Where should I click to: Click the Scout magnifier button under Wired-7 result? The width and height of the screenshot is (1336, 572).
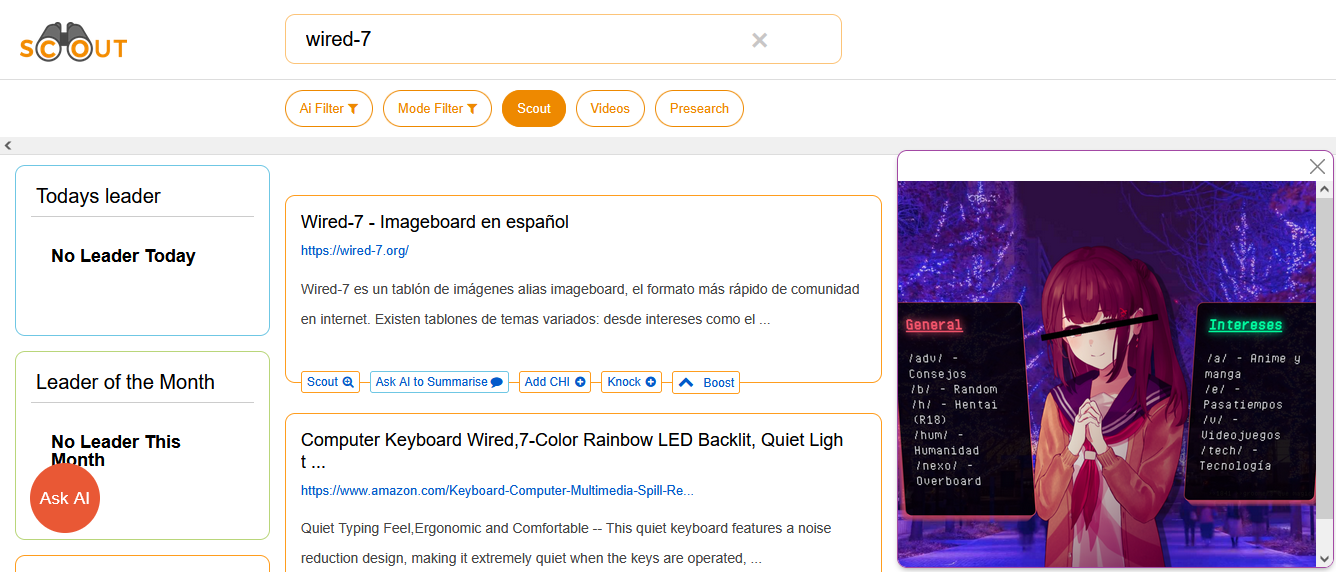click(x=330, y=382)
